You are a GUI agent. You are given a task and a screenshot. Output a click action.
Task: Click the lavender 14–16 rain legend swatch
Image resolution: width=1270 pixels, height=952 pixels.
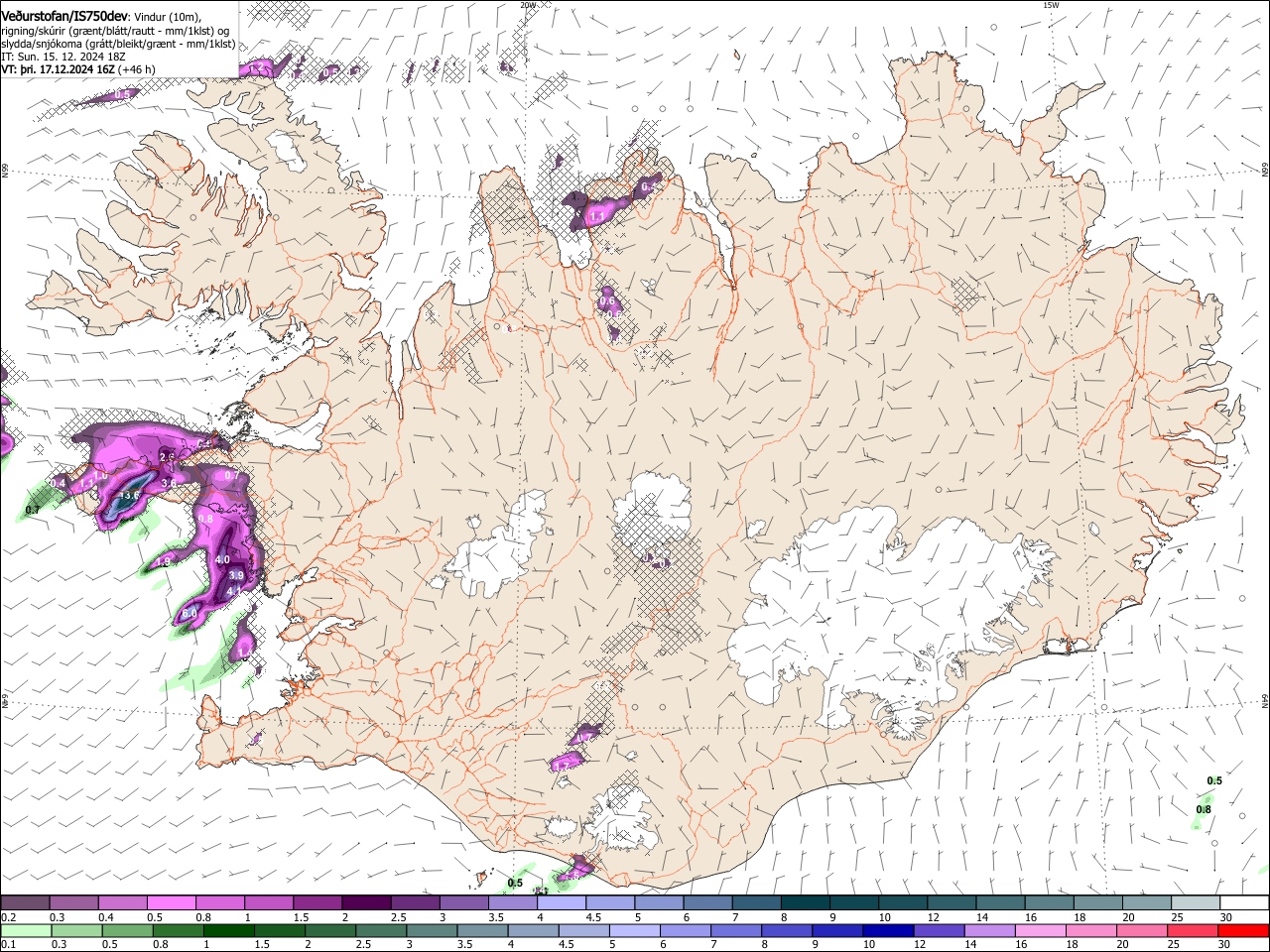(989, 930)
